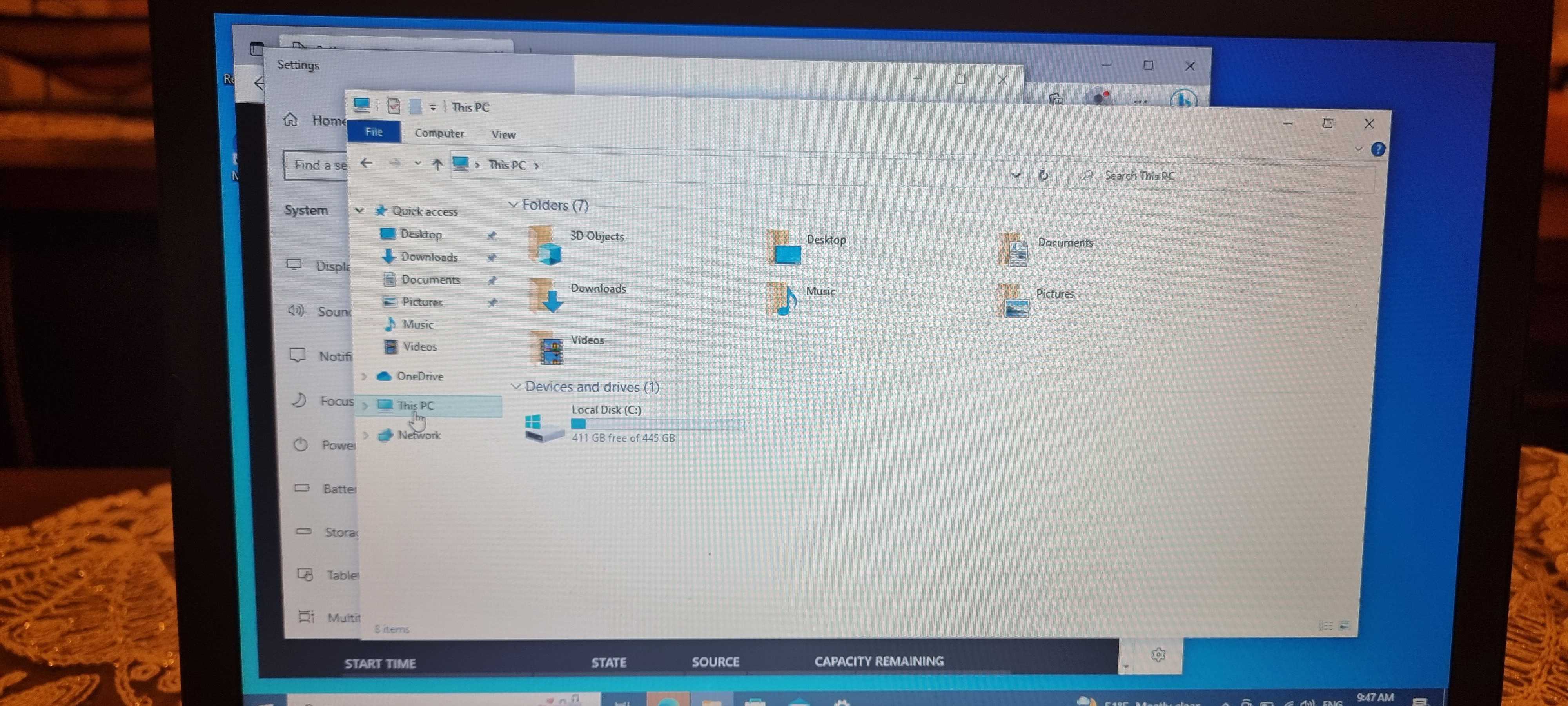Screen dimensions: 1568x706
Task: Click the back arrow navigation button
Action: pyautogui.click(x=366, y=163)
